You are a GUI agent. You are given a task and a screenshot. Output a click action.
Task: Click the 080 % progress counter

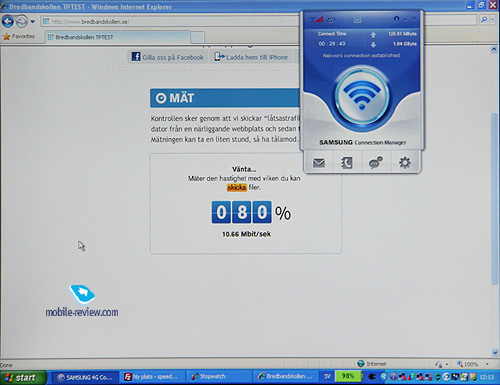(251, 212)
